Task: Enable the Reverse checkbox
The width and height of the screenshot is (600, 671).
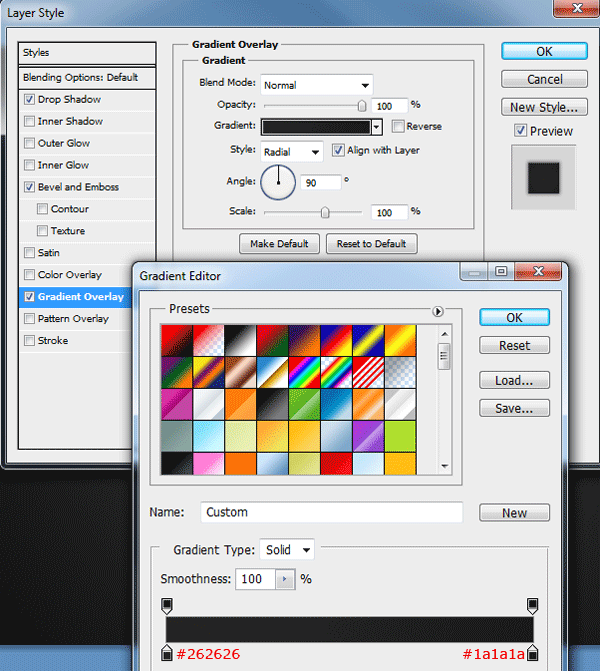Action: click(398, 126)
